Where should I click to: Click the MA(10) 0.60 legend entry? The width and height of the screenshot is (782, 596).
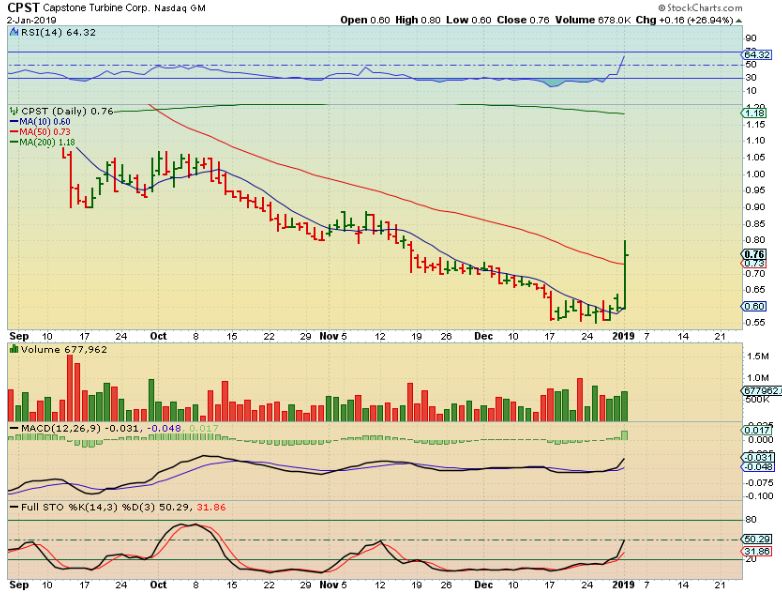point(40,122)
